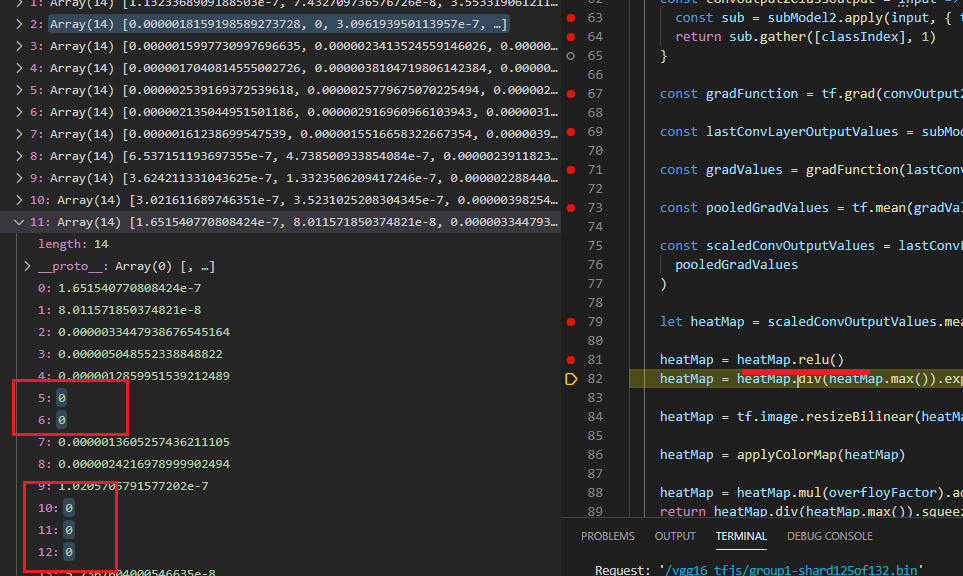The image size is (963, 576).
Task: Click 'gradValues' declaration on line 71
Action: [744, 170]
